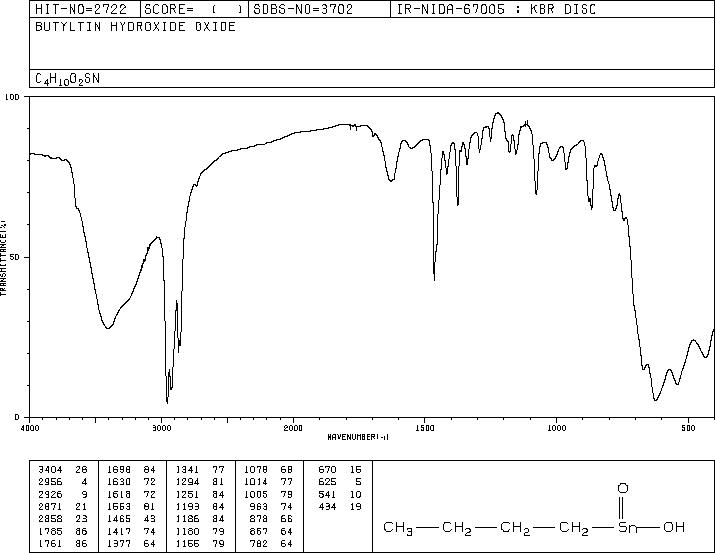Click the 3000 x-axis tick label
This screenshot has width=715, height=553.
(161, 428)
